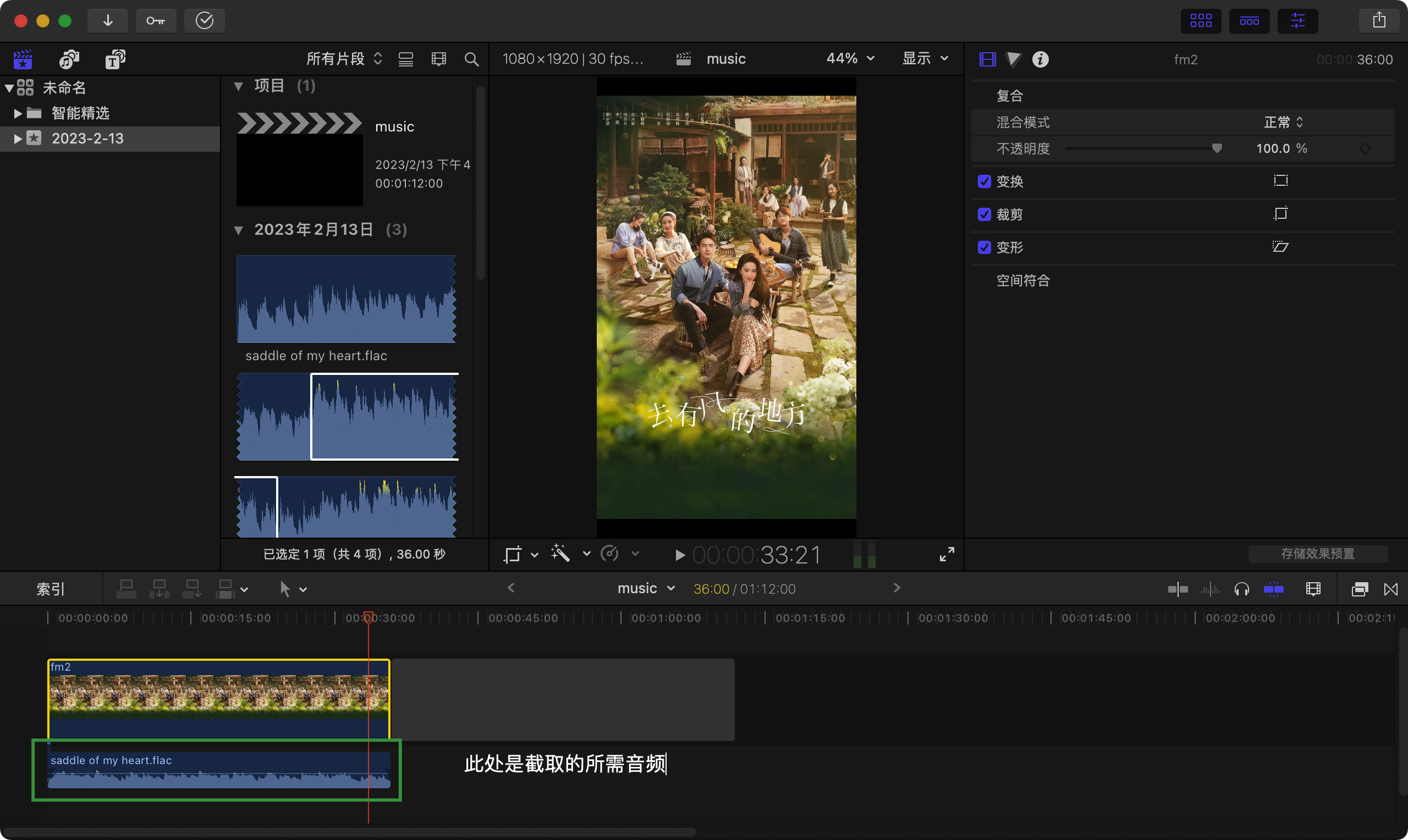Toggle solo headphones button

click(x=1241, y=589)
